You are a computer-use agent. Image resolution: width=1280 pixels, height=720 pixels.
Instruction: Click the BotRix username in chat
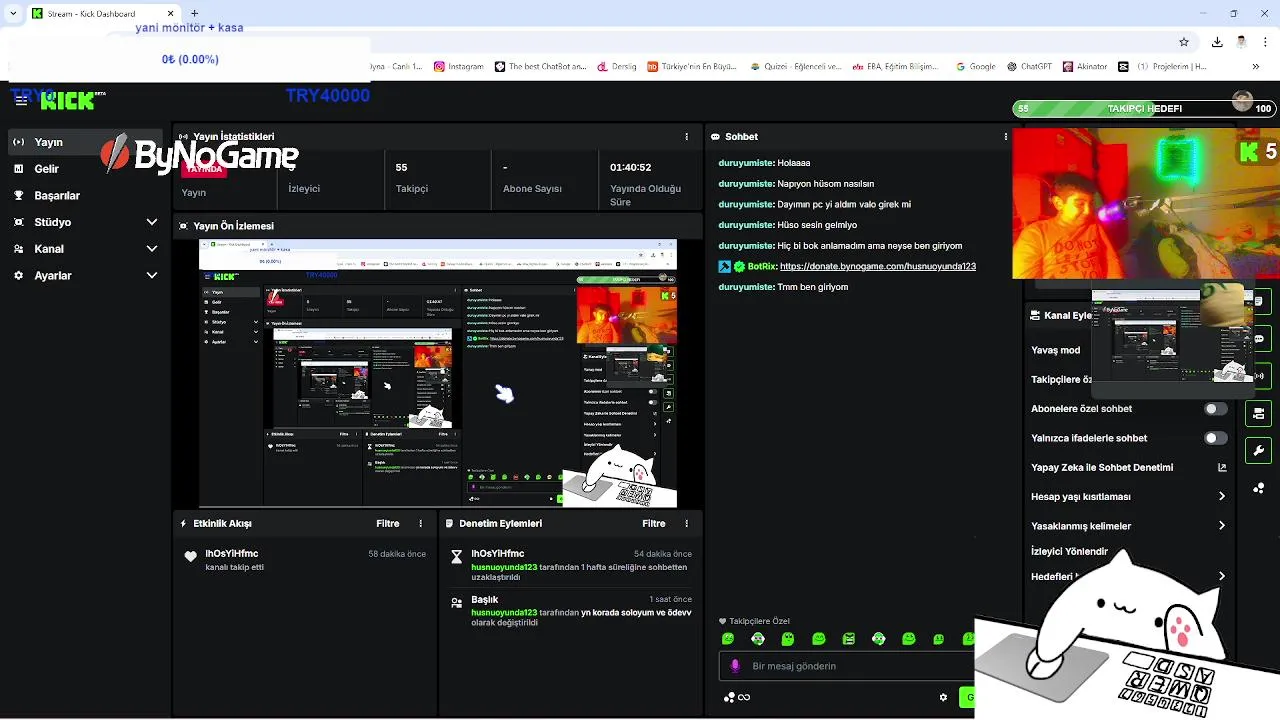[761, 266]
